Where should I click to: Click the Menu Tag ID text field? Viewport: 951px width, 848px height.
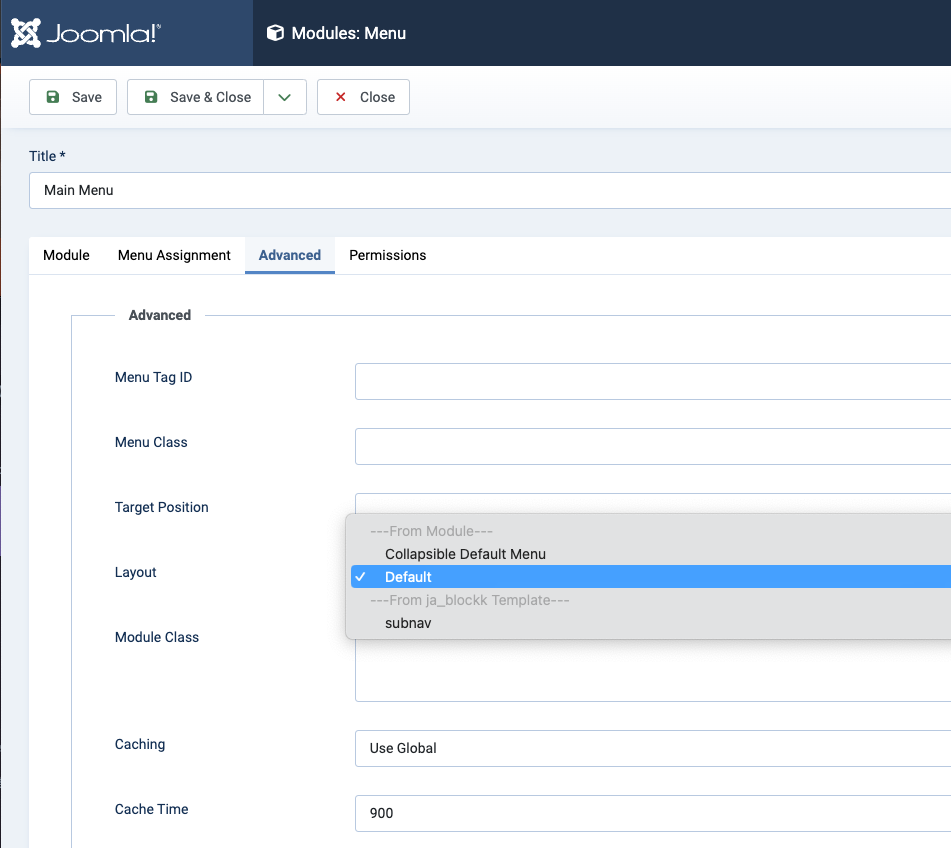coord(652,381)
